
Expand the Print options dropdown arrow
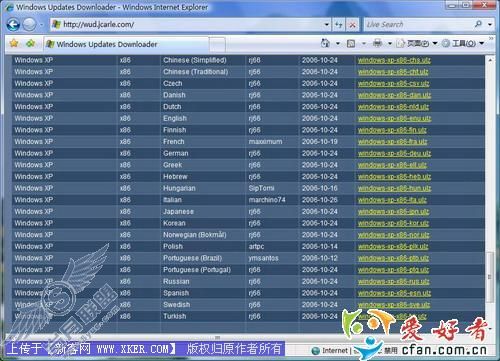click(x=389, y=44)
